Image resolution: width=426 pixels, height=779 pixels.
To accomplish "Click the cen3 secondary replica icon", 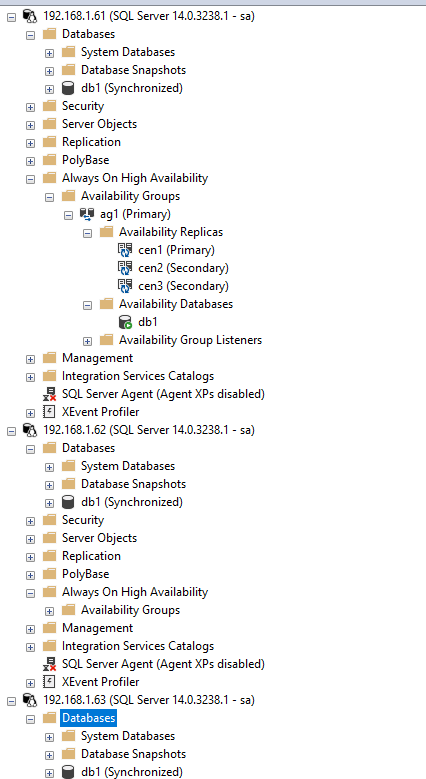I will pyautogui.click(x=125, y=286).
